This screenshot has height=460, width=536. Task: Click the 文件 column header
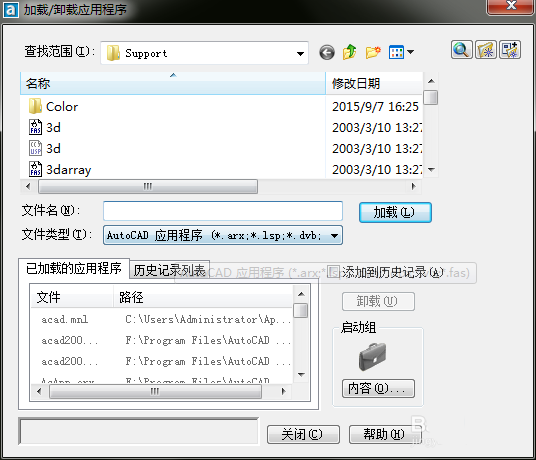pyautogui.click(x=72, y=297)
